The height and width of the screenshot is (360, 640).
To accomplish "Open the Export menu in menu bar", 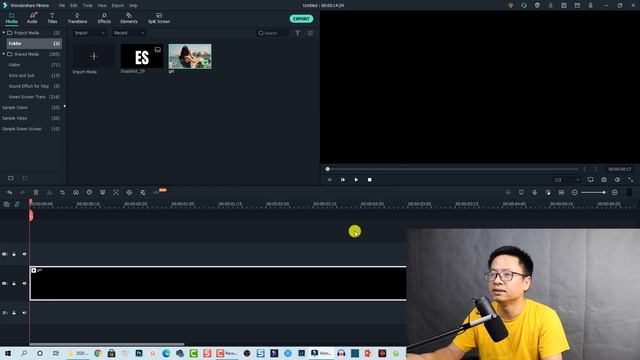I will [118, 6].
